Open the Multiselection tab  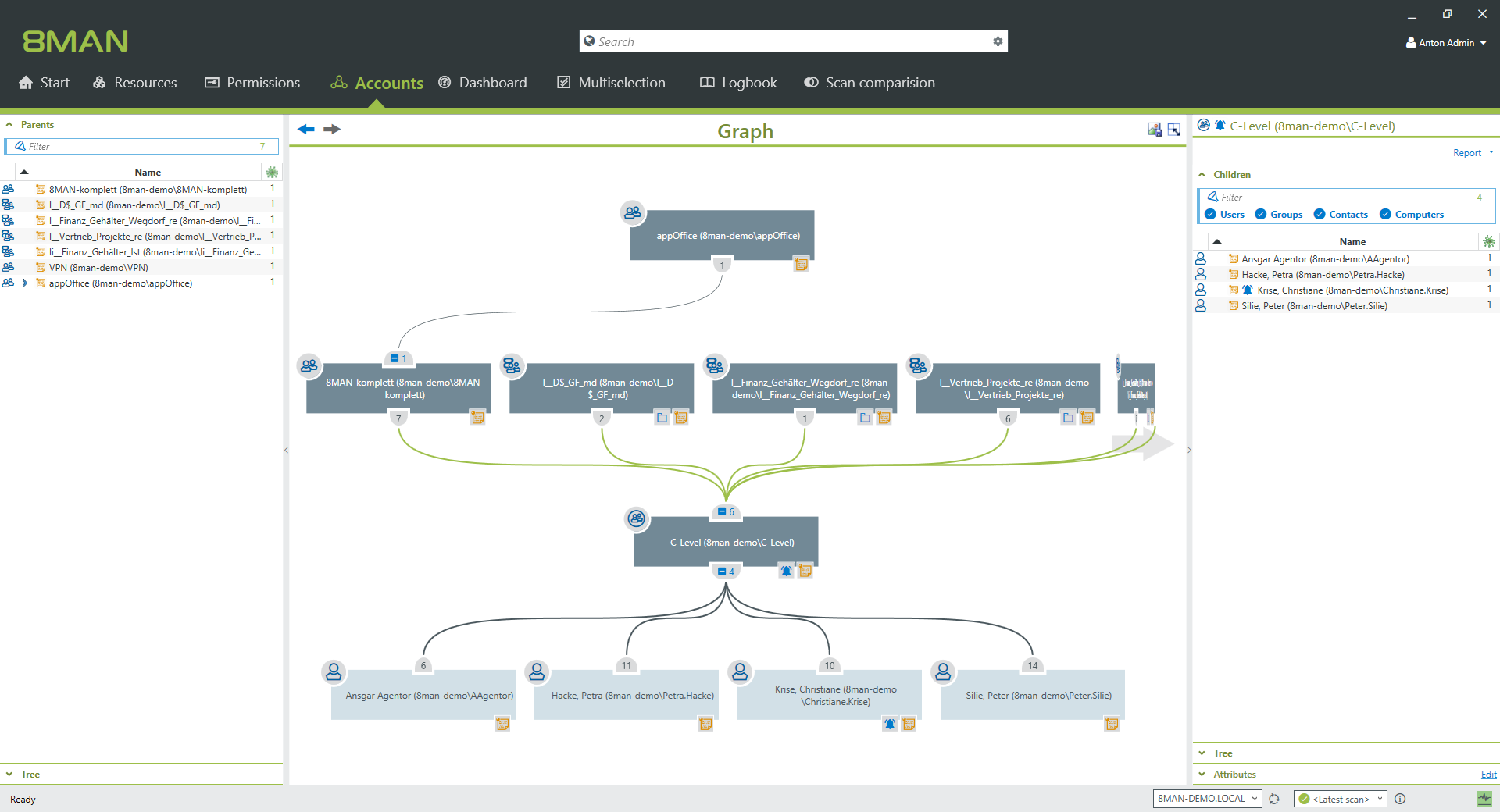pyautogui.click(x=611, y=83)
